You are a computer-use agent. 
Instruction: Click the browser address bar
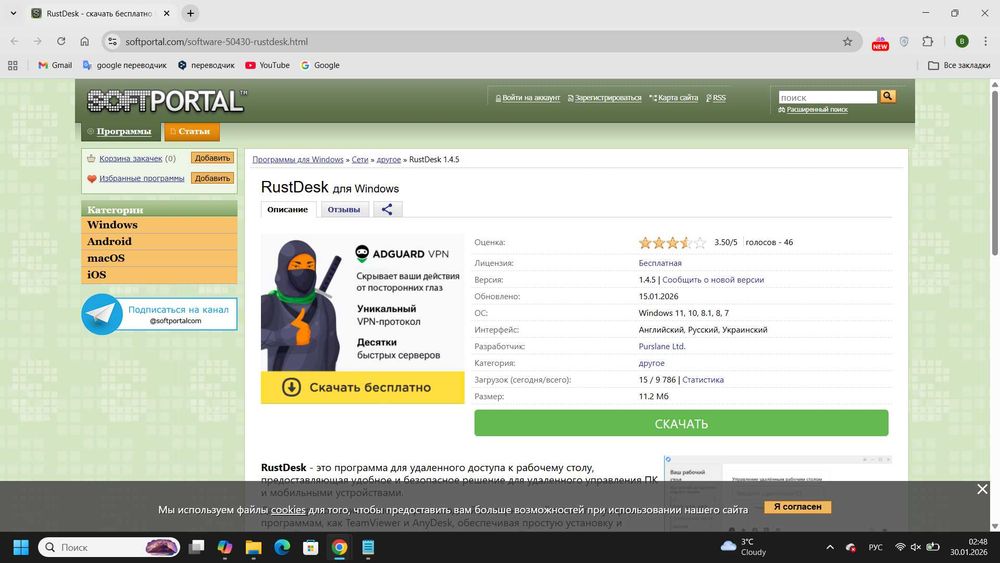click(482, 41)
